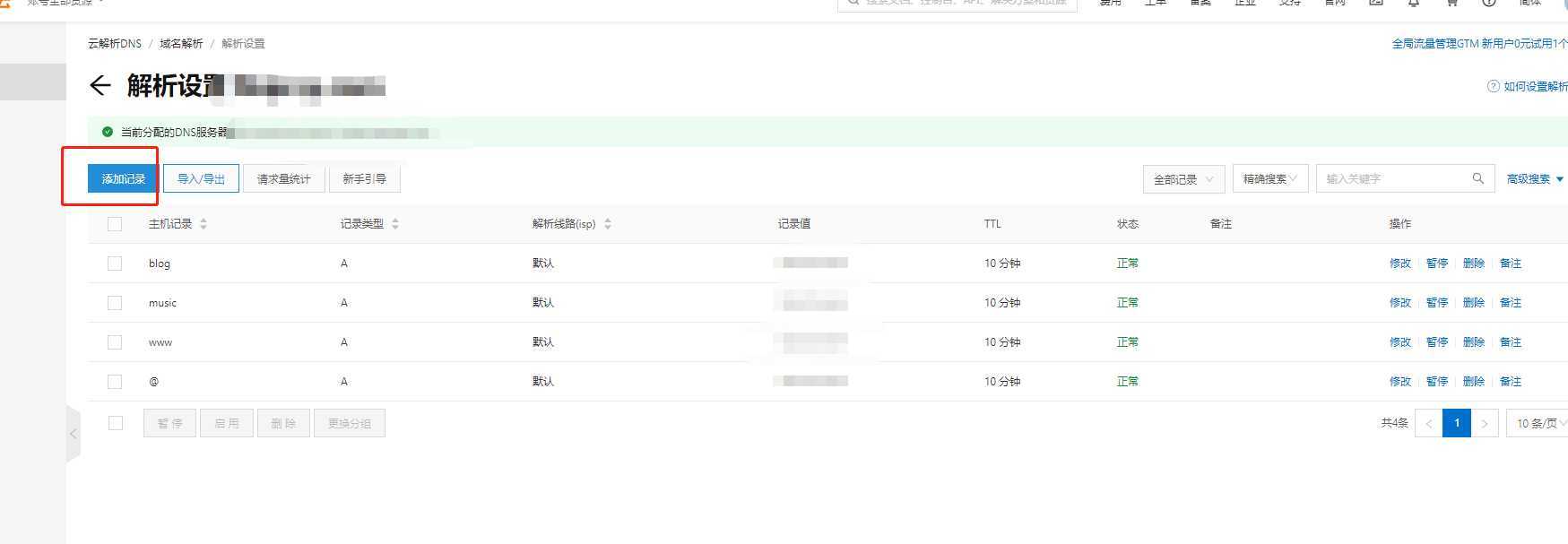
Task: Click 暂停 for the blog record
Action: tap(1437, 263)
